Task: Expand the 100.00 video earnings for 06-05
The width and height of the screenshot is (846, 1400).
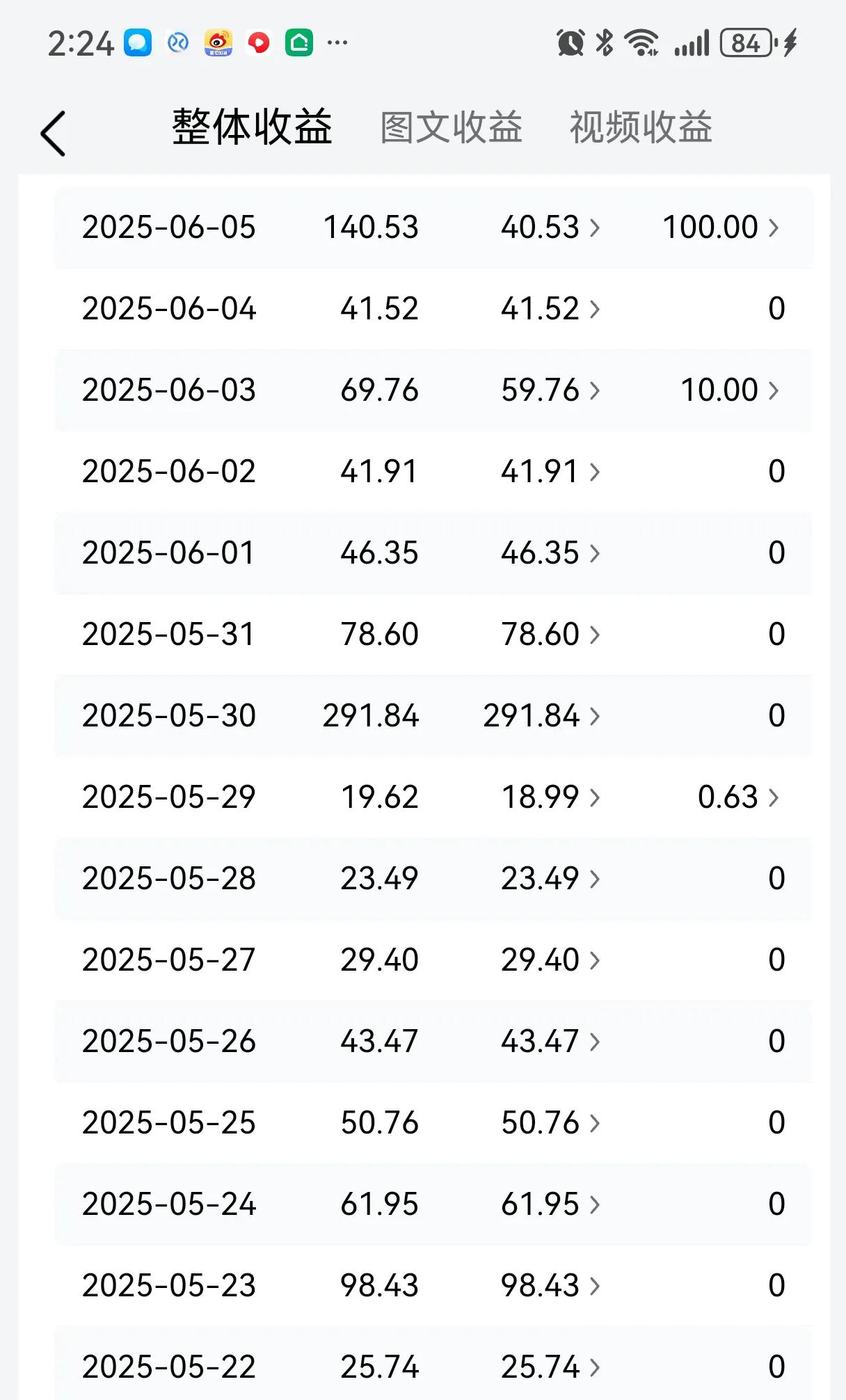Action: coord(721,228)
